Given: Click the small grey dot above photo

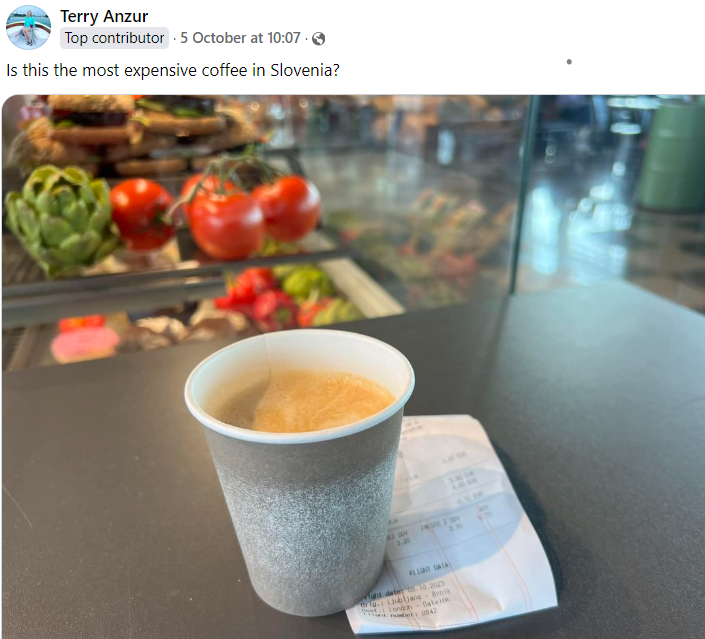Looking at the screenshot, I should pos(569,62).
